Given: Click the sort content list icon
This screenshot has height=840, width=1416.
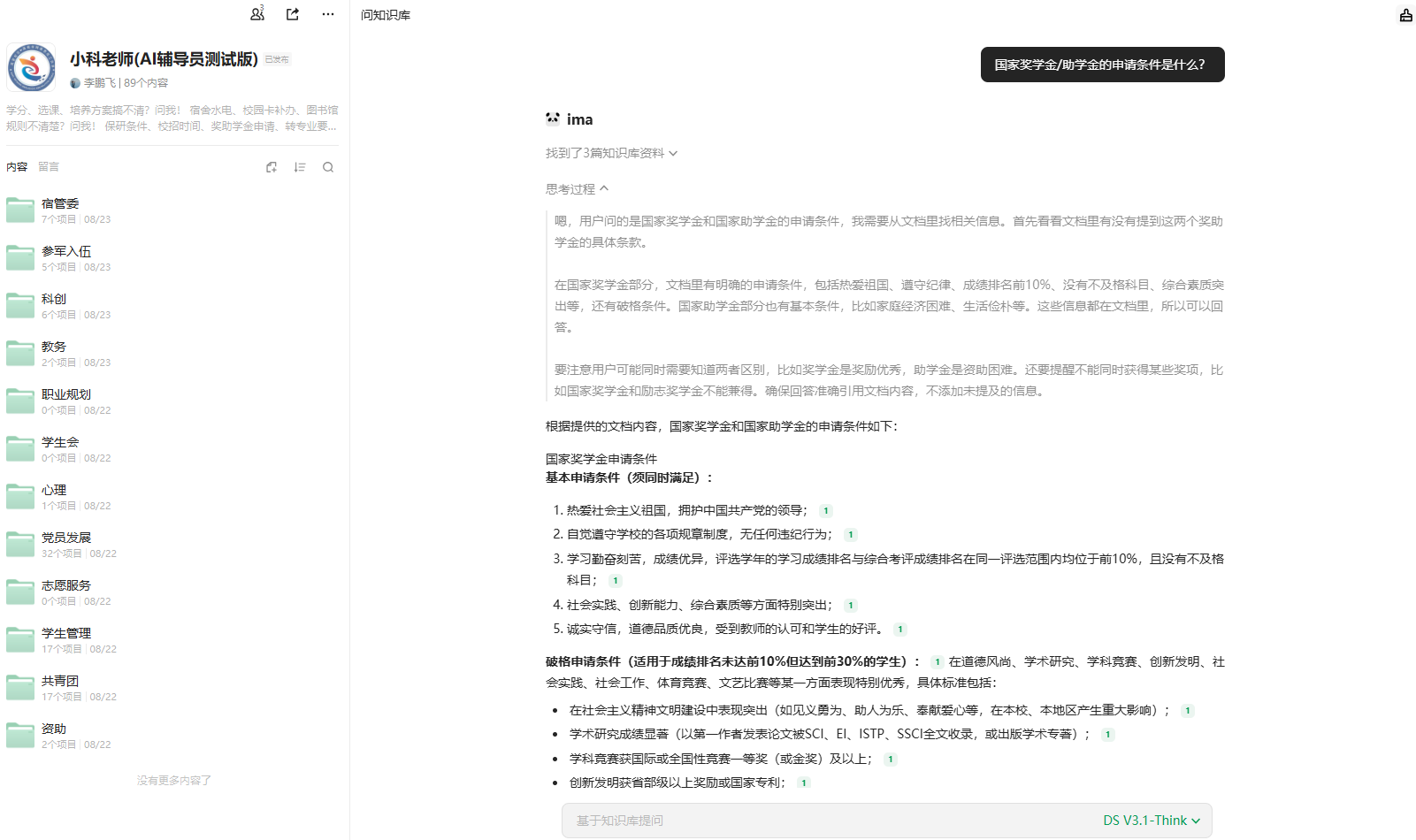Looking at the screenshot, I should coord(300,167).
